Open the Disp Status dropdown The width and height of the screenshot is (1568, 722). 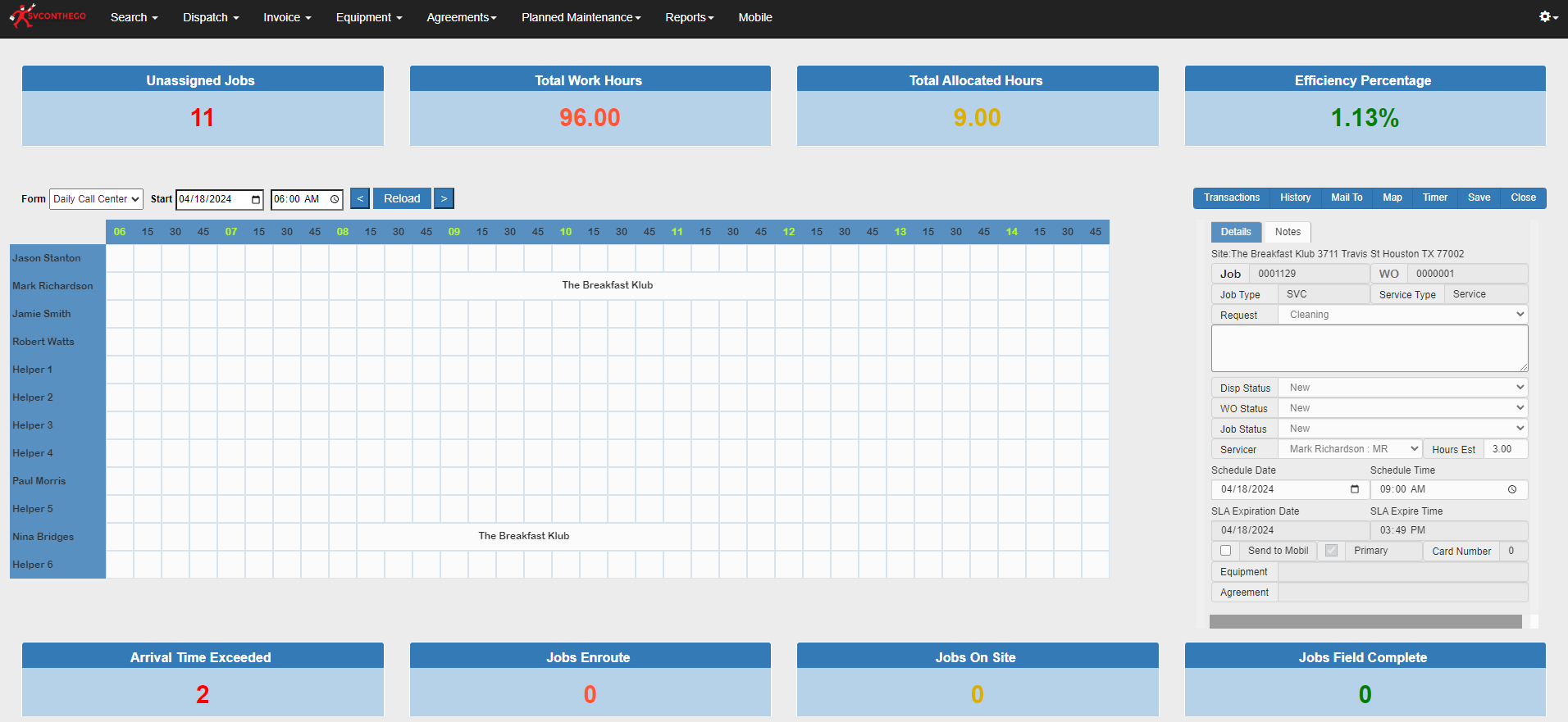coord(1403,388)
